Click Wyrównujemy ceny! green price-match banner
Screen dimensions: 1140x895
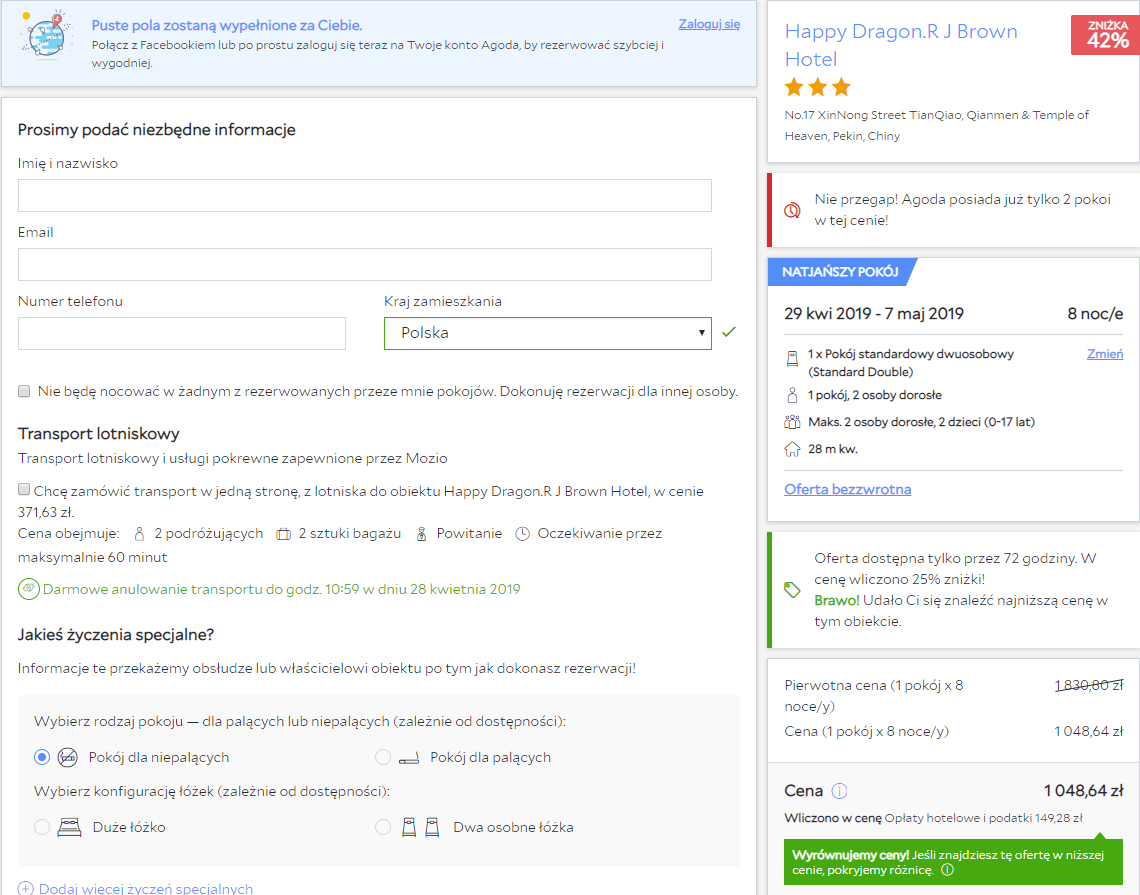tap(952, 862)
